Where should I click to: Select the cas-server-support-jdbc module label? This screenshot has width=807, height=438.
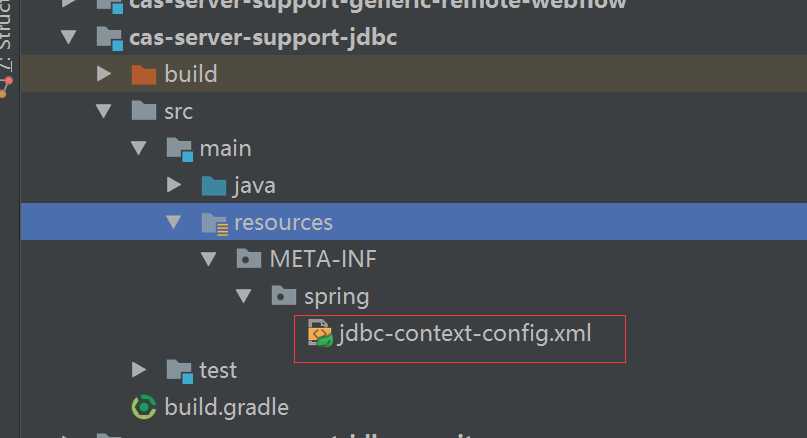[263, 38]
